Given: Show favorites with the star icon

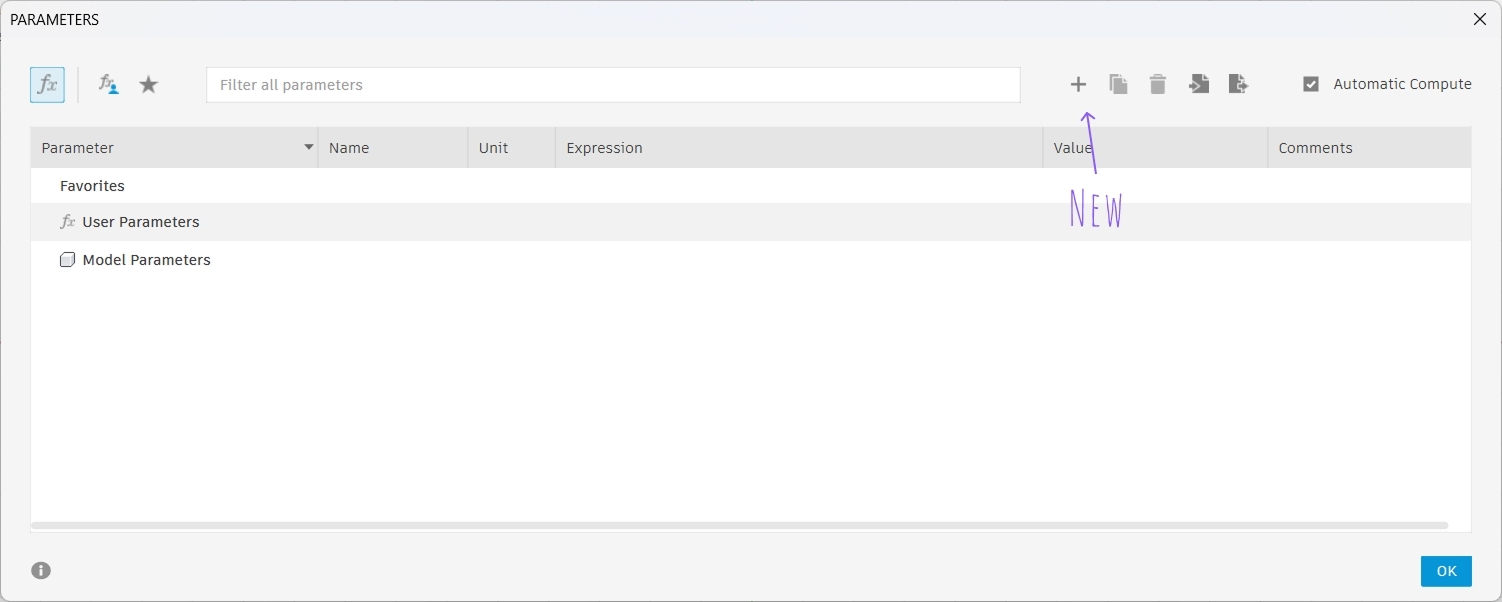Looking at the screenshot, I should tap(149, 85).
